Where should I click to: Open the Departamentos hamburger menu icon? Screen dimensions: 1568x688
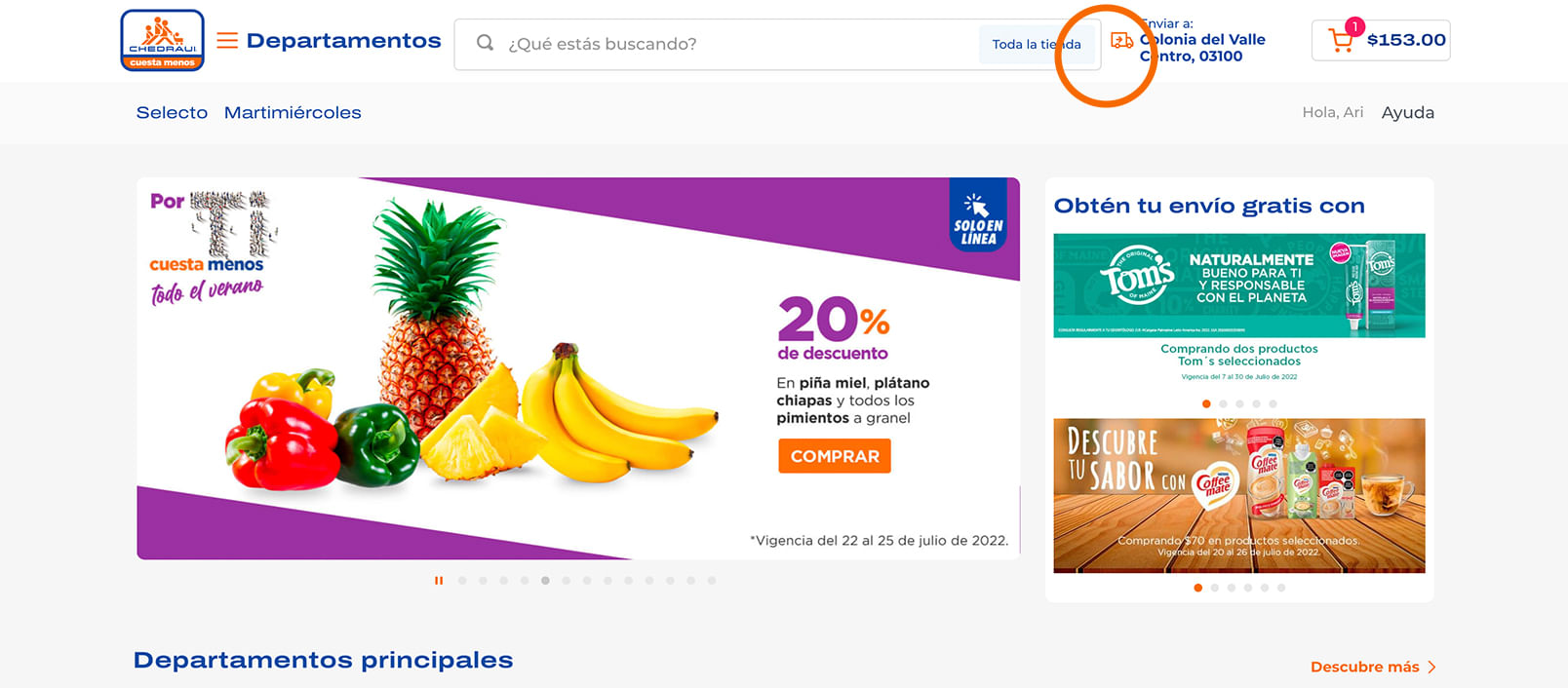[227, 40]
